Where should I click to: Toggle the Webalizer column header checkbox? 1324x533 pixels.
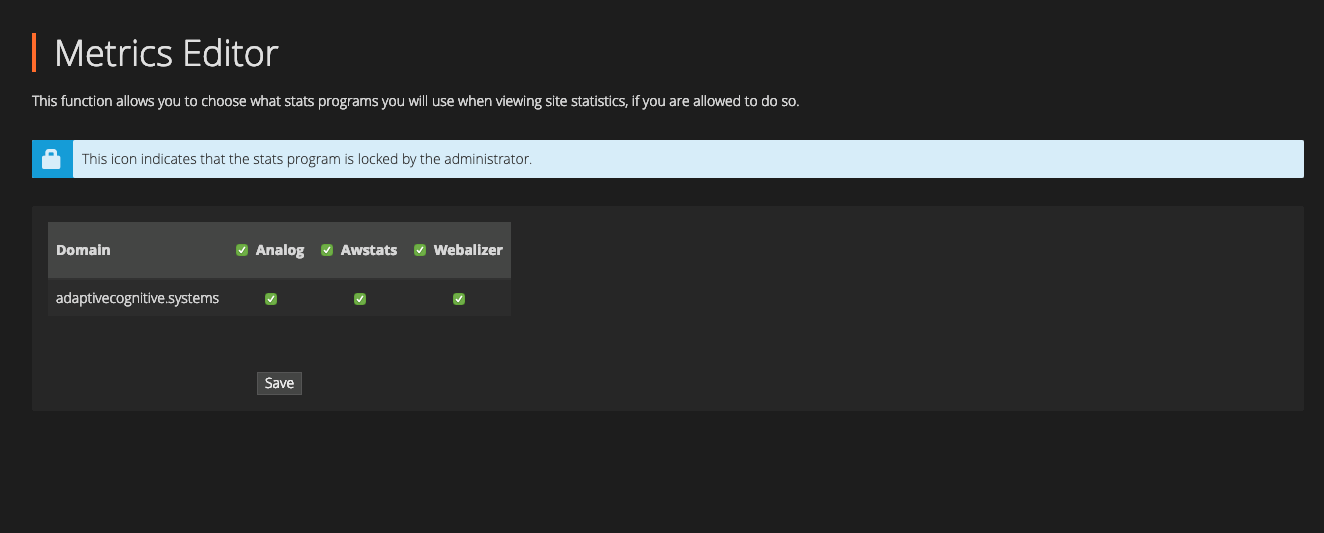coord(420,250)
